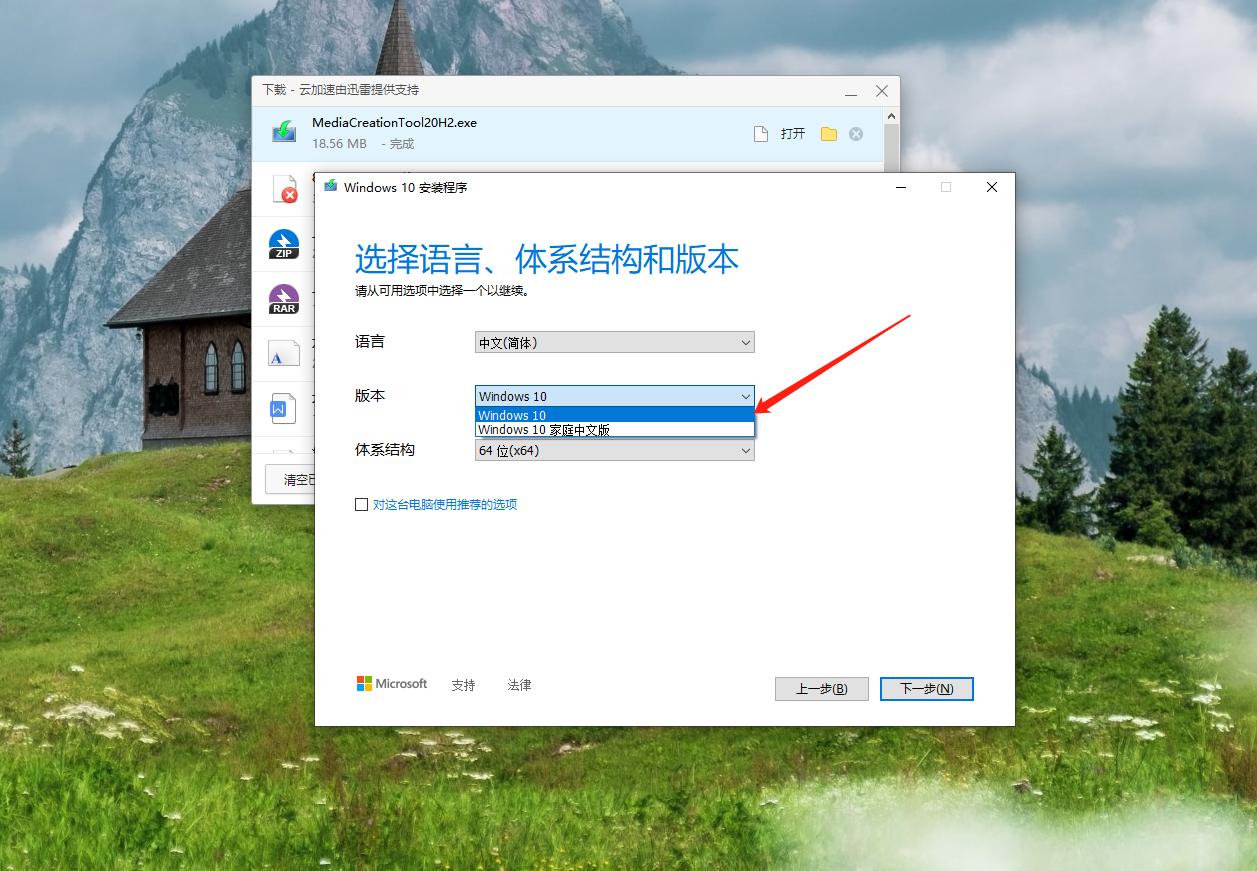Click the Word document icon in downloads list
This screenshot has width=1257, height=871.
284,408
